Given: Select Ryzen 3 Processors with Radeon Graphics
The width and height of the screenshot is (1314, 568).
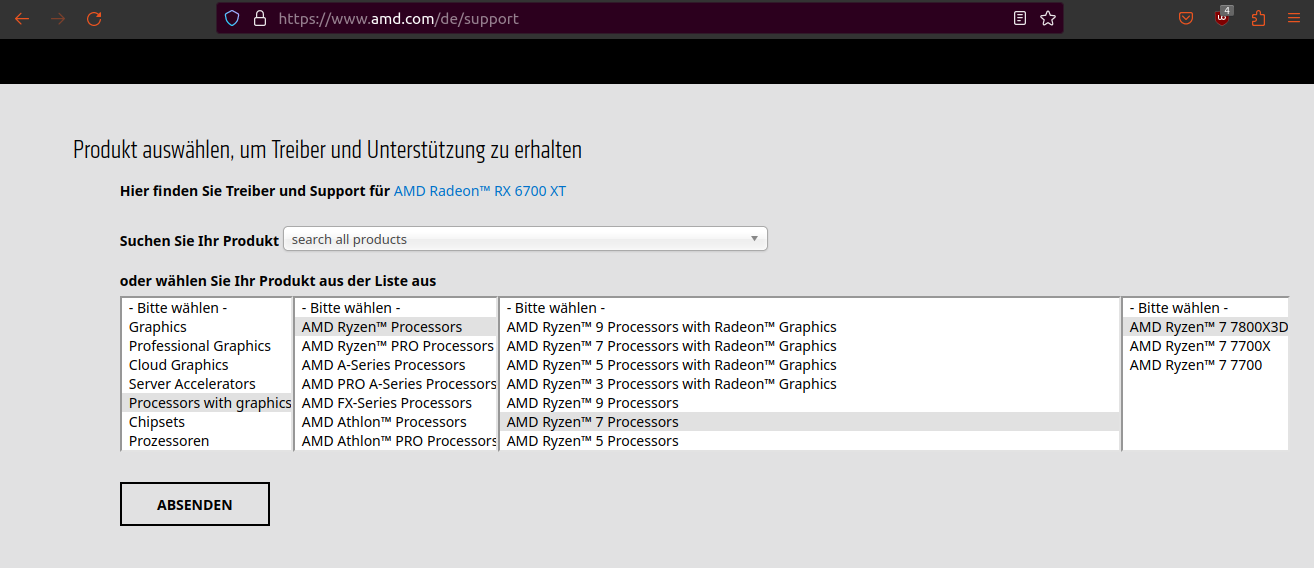Looking at the screenshot, I should (810, 384).
